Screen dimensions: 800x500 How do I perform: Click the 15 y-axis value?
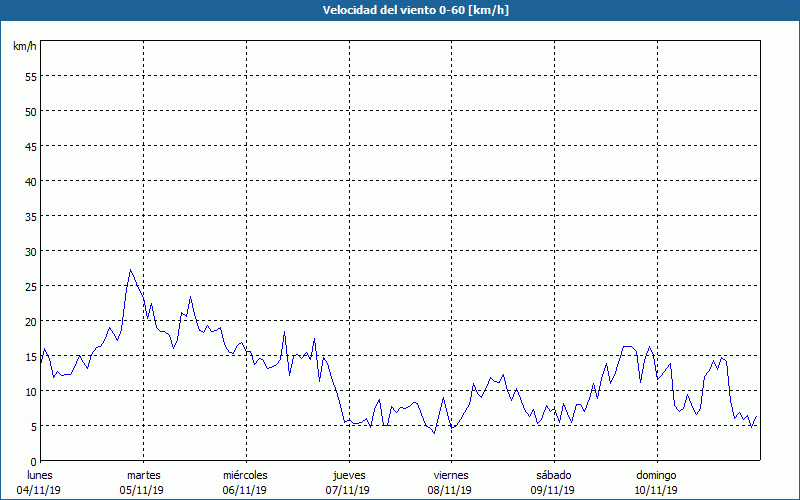[31, 356]
